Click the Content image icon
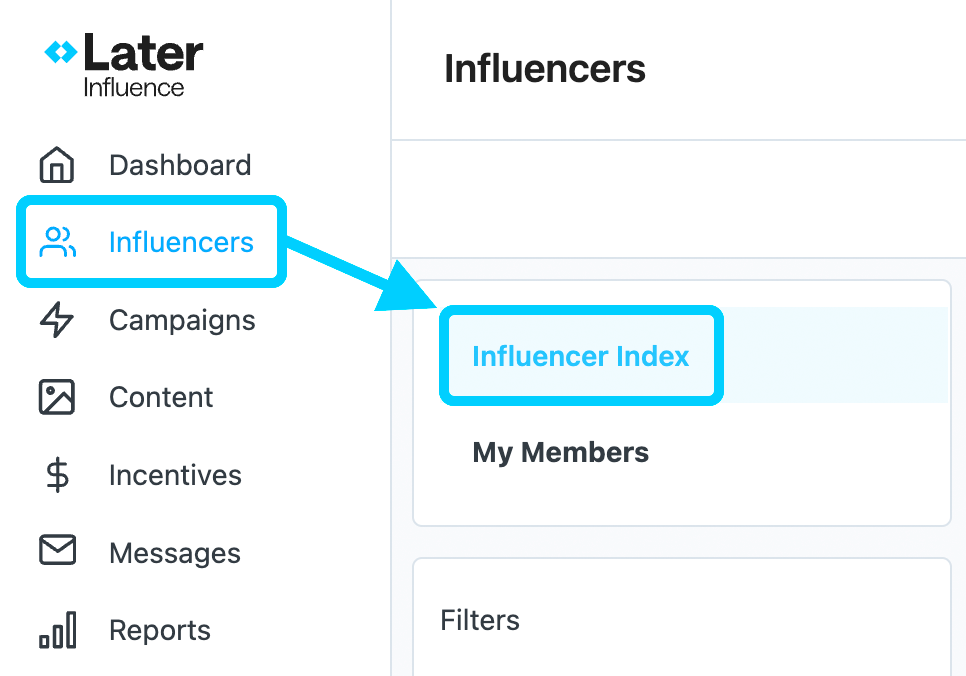Viewport: 966px width, 676px height. point(57,397)
